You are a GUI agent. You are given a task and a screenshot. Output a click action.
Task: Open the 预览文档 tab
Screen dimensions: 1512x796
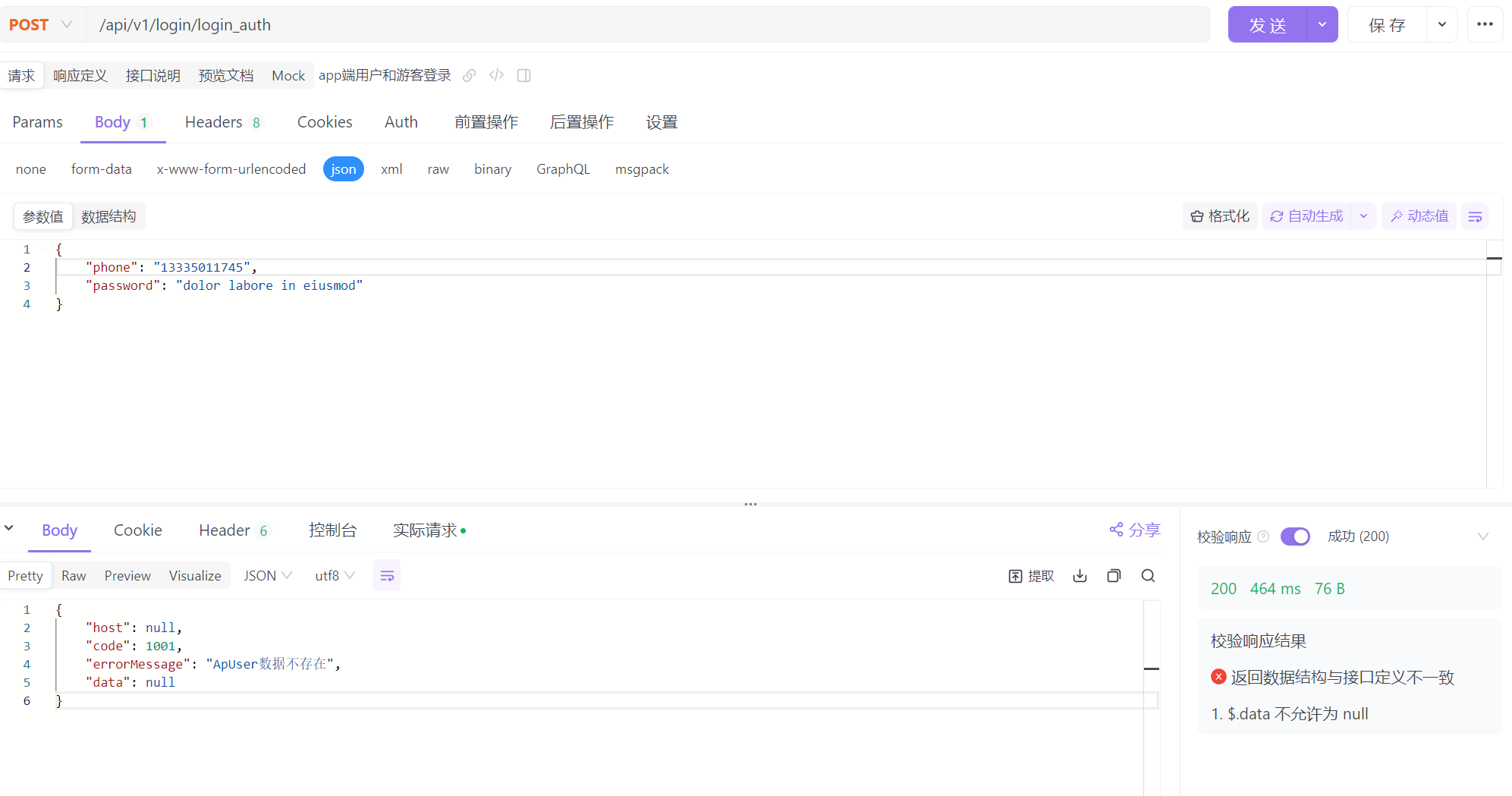(x=226, y=76)
